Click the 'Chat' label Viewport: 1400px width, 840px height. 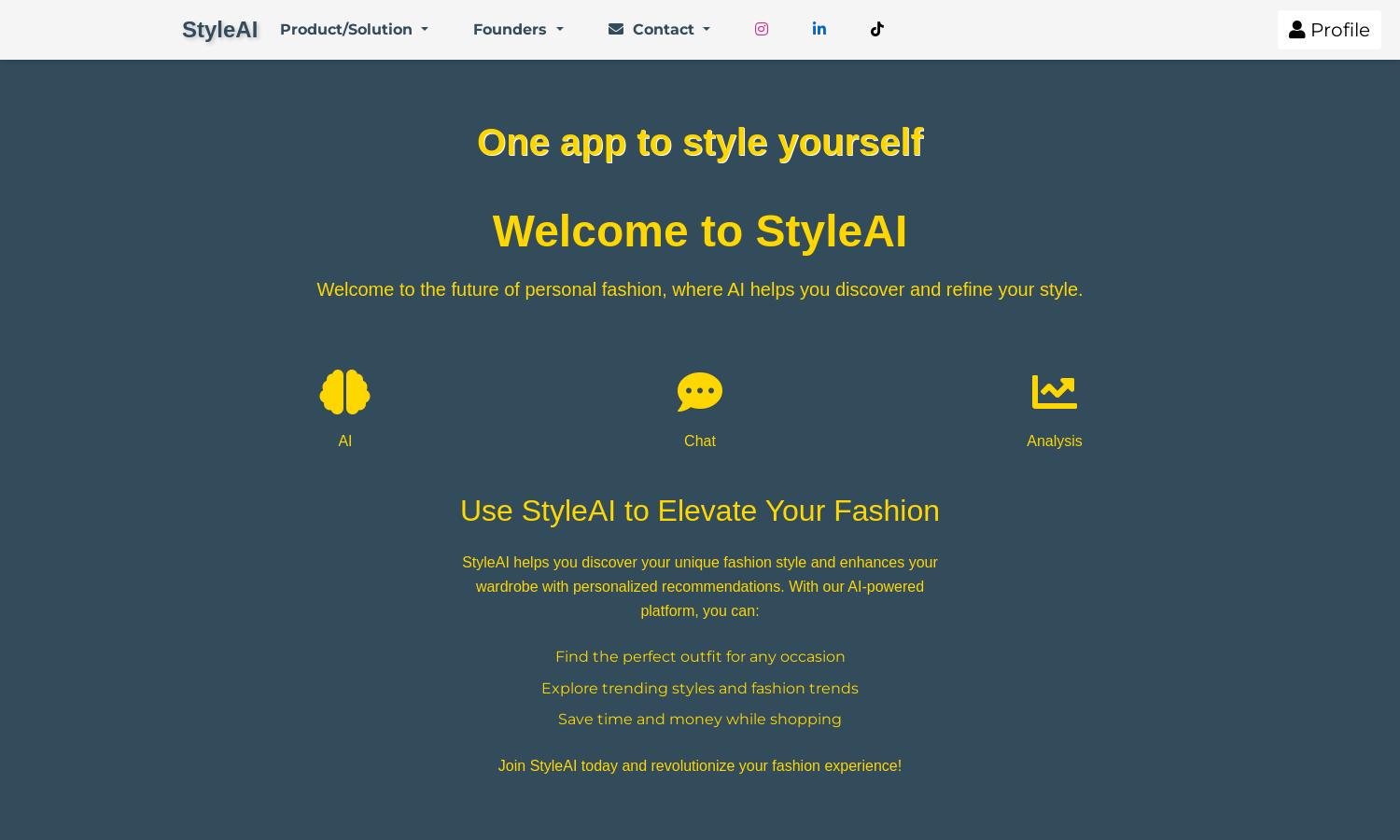[x=700, y=441]
